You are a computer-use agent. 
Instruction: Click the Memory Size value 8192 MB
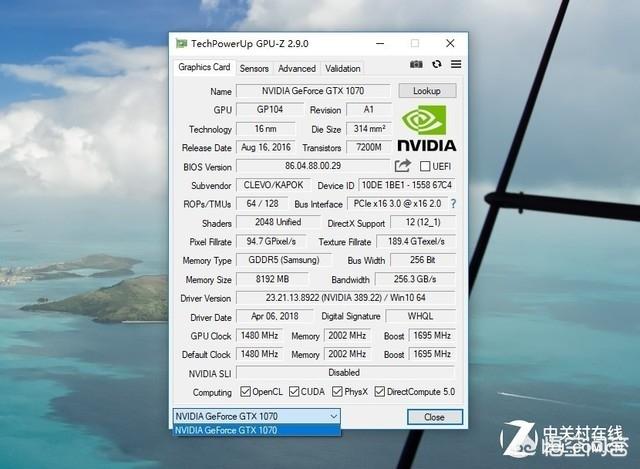pyautogui.click(x=272, y=279)
